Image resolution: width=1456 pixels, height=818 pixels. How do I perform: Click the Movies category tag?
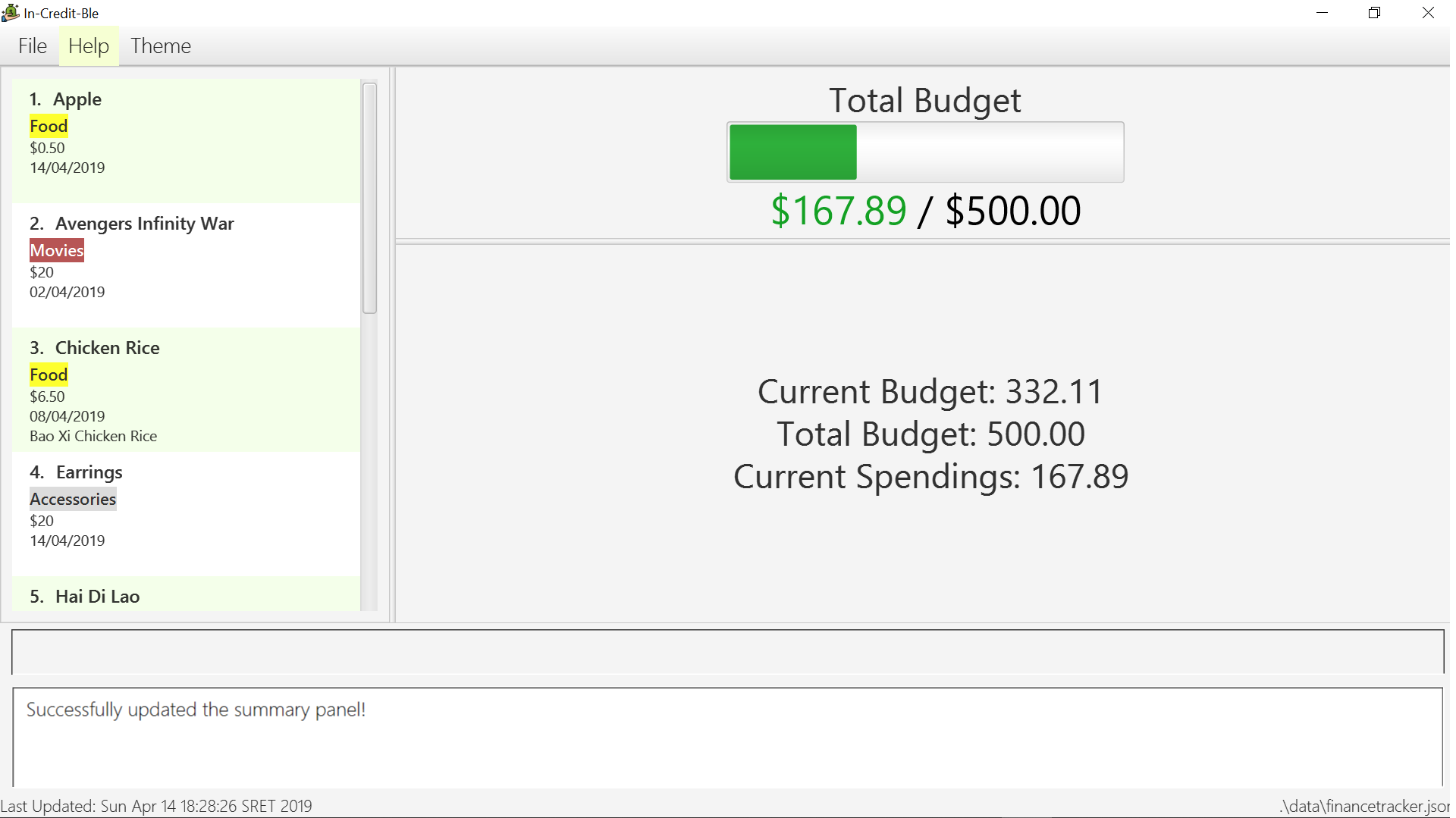[57, 250]
